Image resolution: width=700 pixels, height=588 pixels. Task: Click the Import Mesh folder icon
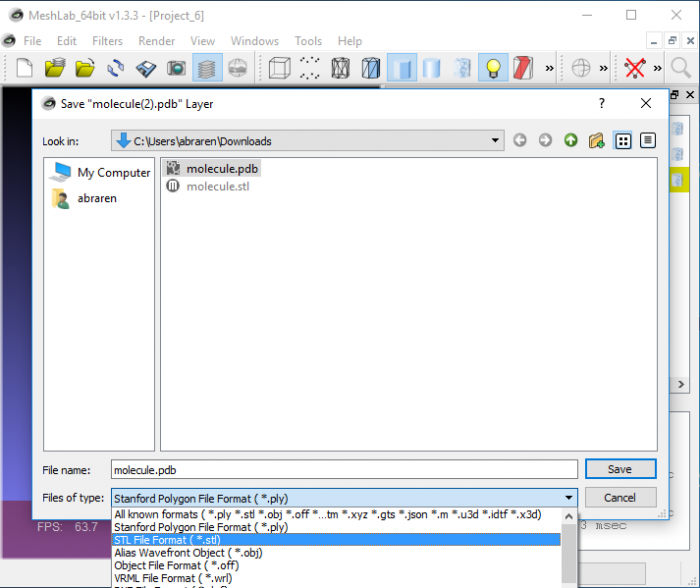pos(85,68)
